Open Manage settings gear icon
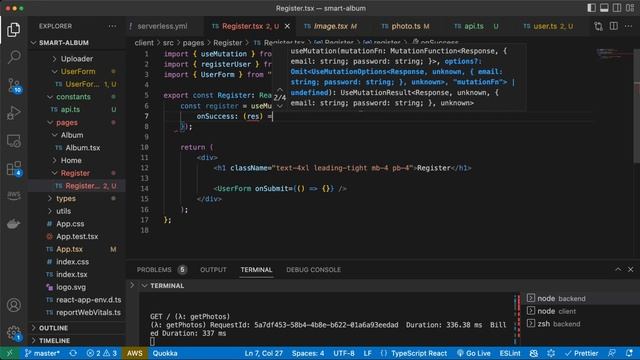This screenshot has height=360, width=640. [13, 333]
